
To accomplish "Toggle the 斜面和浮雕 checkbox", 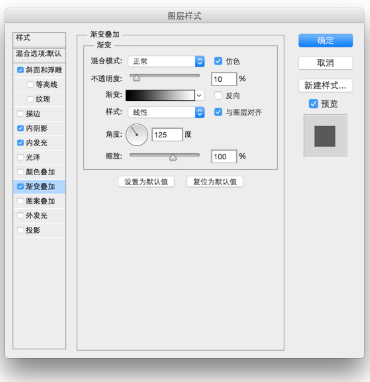I will pyautogui.click(x=20, y=70).
